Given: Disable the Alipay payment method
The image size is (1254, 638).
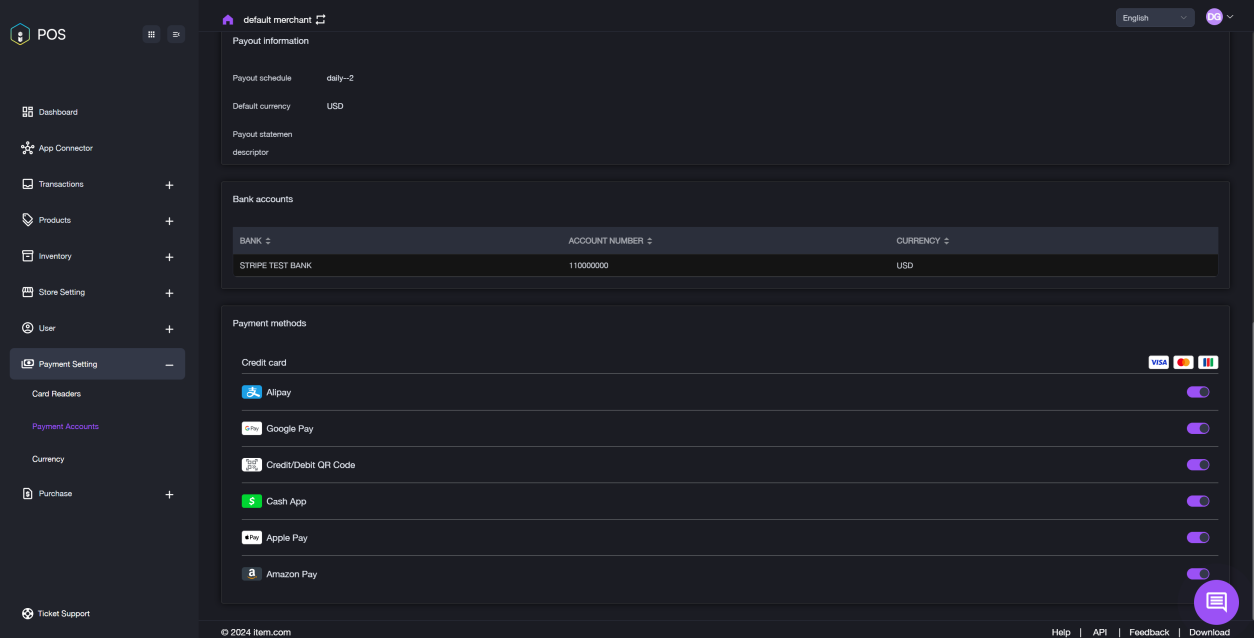Looking at the screenshot, I should [1197, 392].
